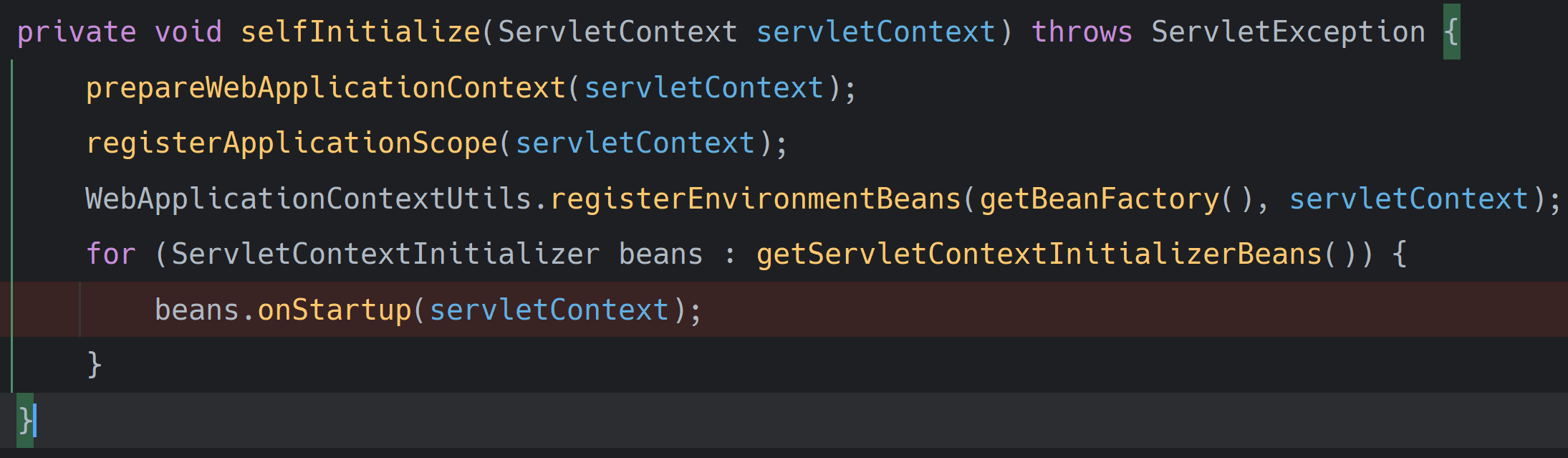1568x458 pixels.
Task: Click servletContext argument in registerApplicationScope call
Action: [635, 143]
